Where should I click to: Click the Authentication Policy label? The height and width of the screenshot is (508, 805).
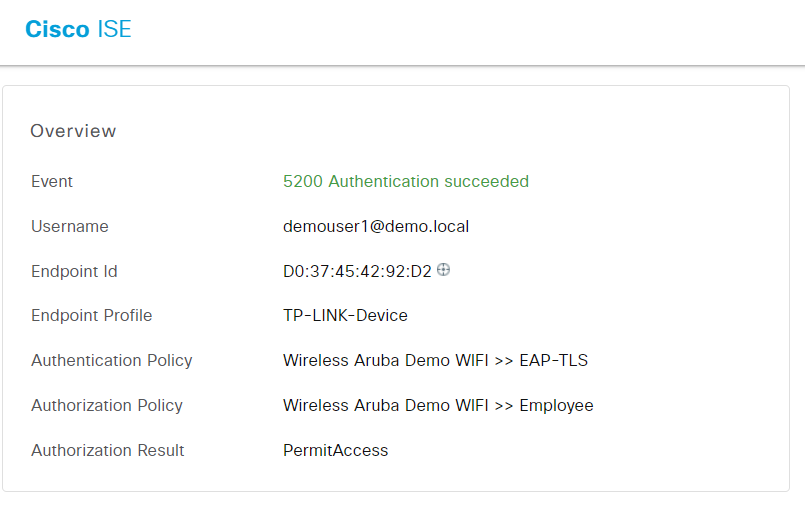[112, 361]
